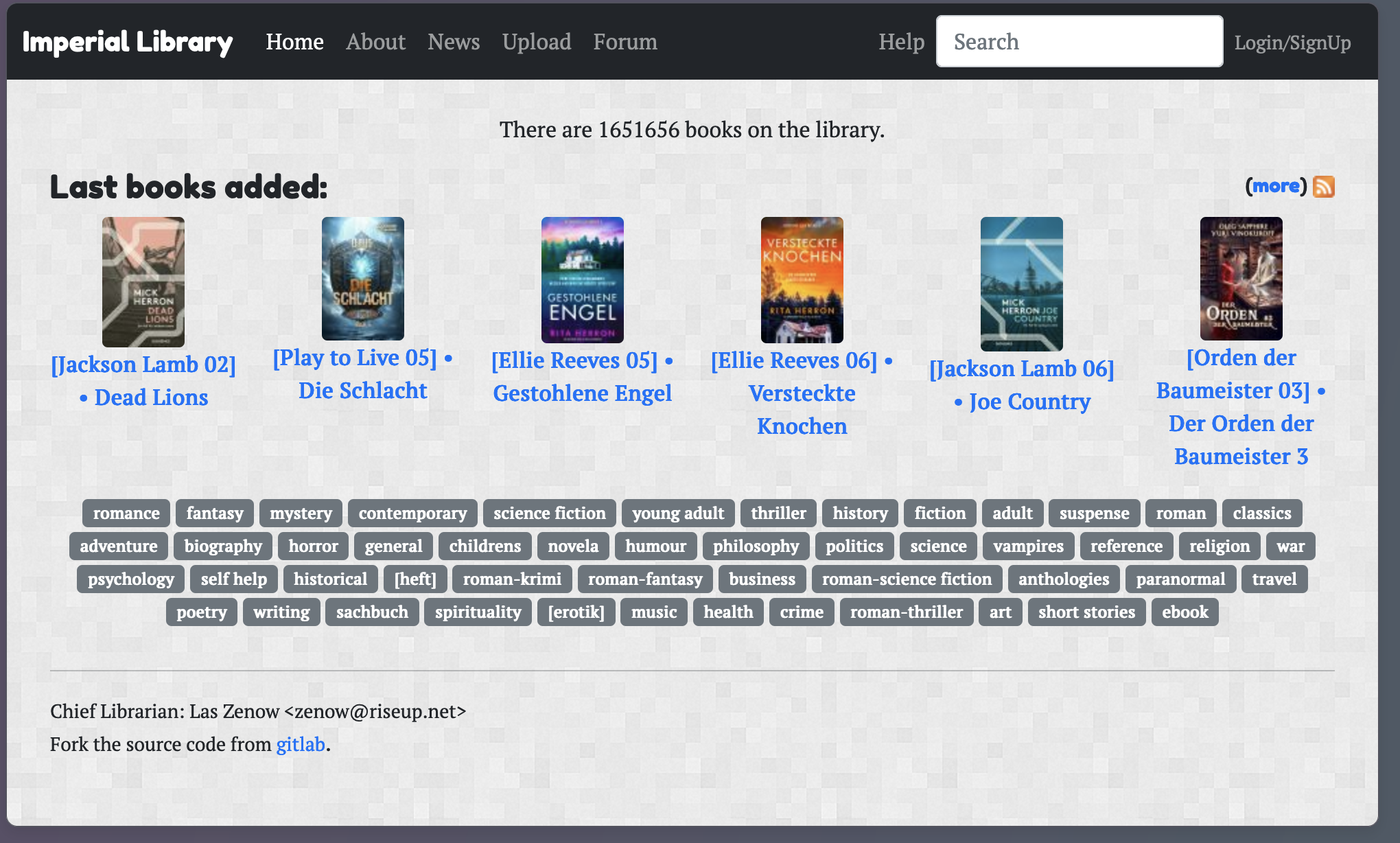The height and width of the screenshot is (843, 1400).
Task: Select the philosophy tag
Action: [x=756, y=546]
